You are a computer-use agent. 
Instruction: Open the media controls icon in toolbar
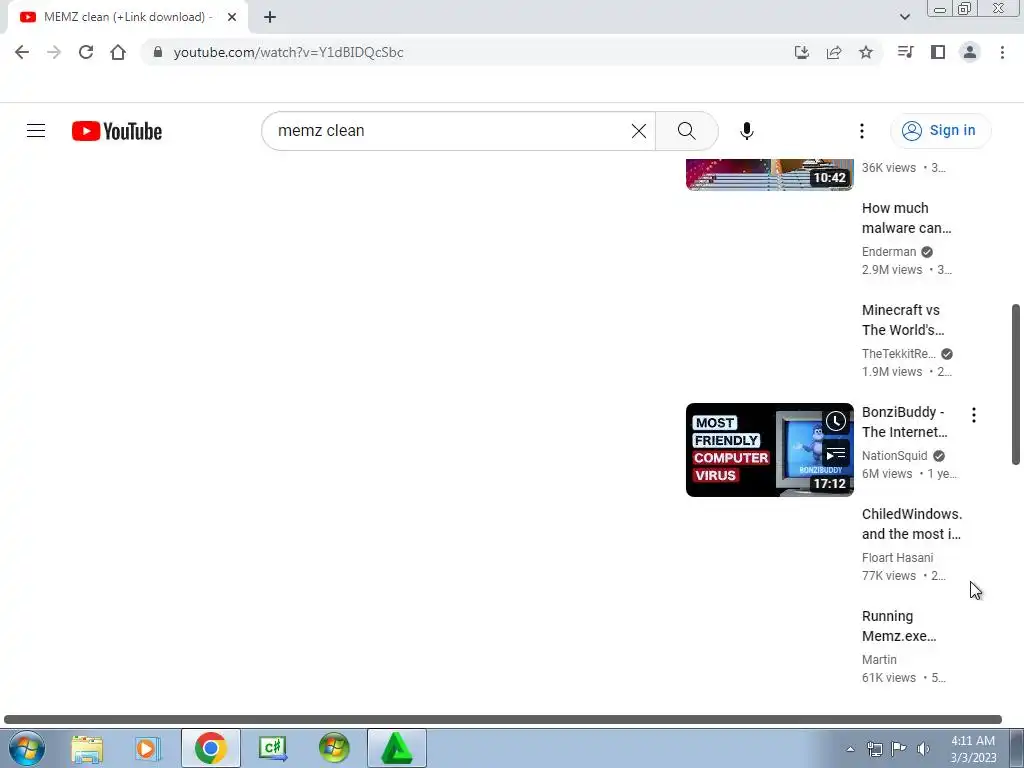tap(905, 52)
